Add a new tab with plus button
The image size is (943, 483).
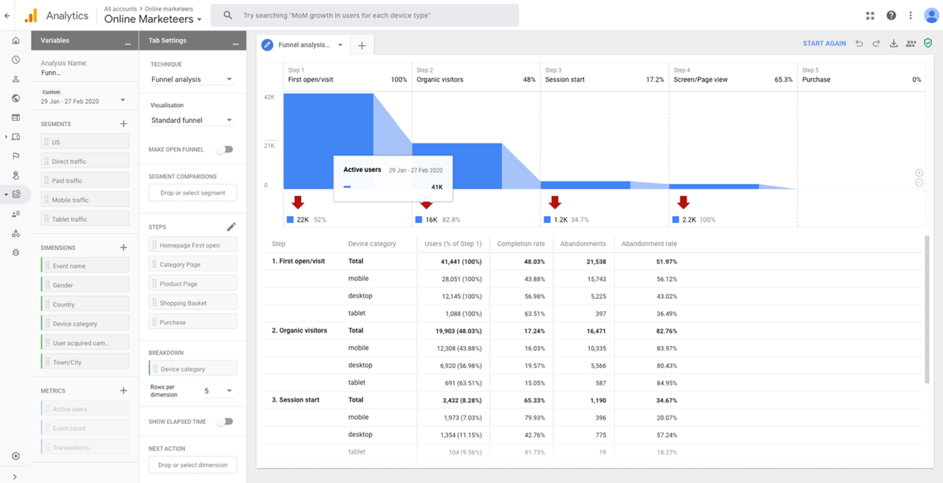tap(362, 45)
